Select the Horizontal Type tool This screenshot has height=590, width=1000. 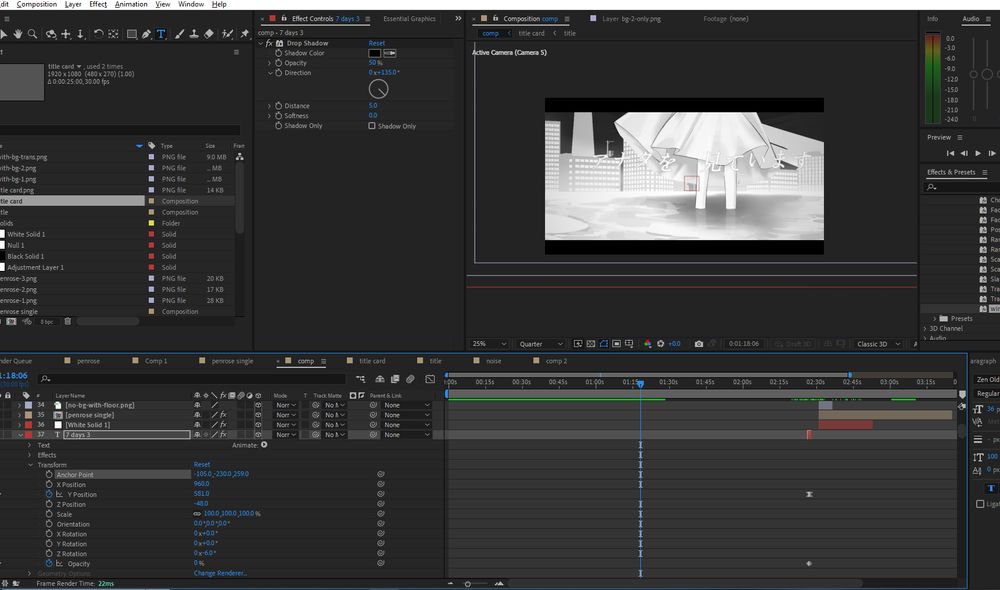161,34
